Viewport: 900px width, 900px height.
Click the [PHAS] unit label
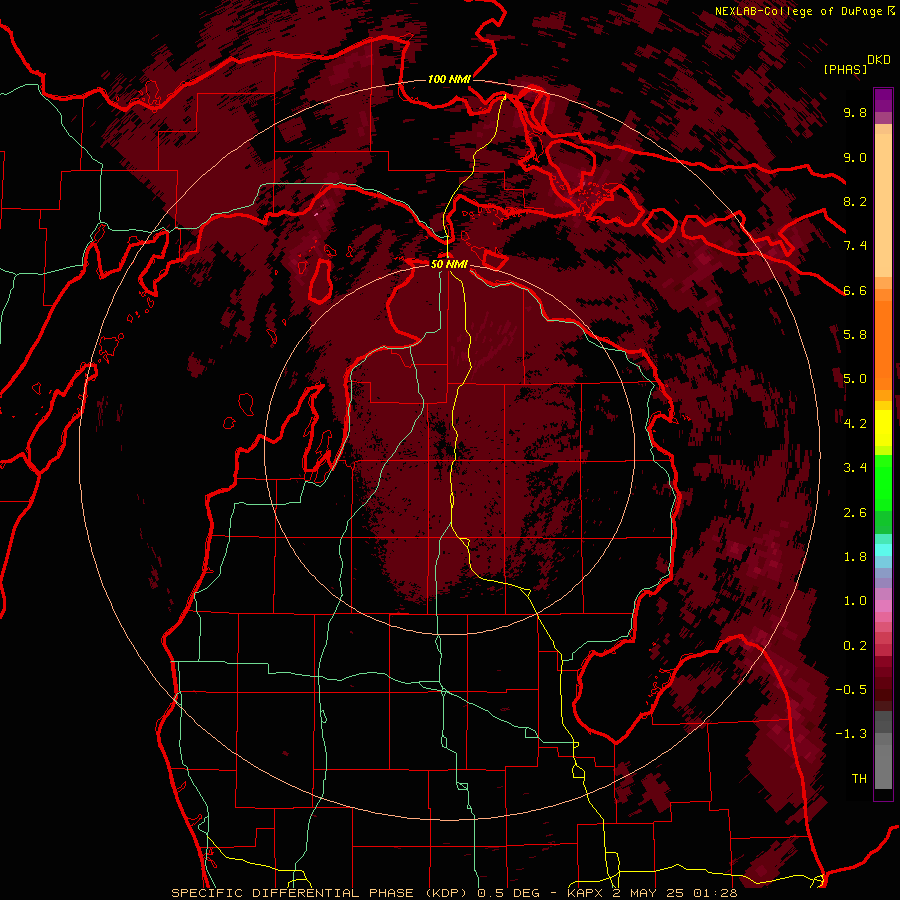tap(845, 69)
